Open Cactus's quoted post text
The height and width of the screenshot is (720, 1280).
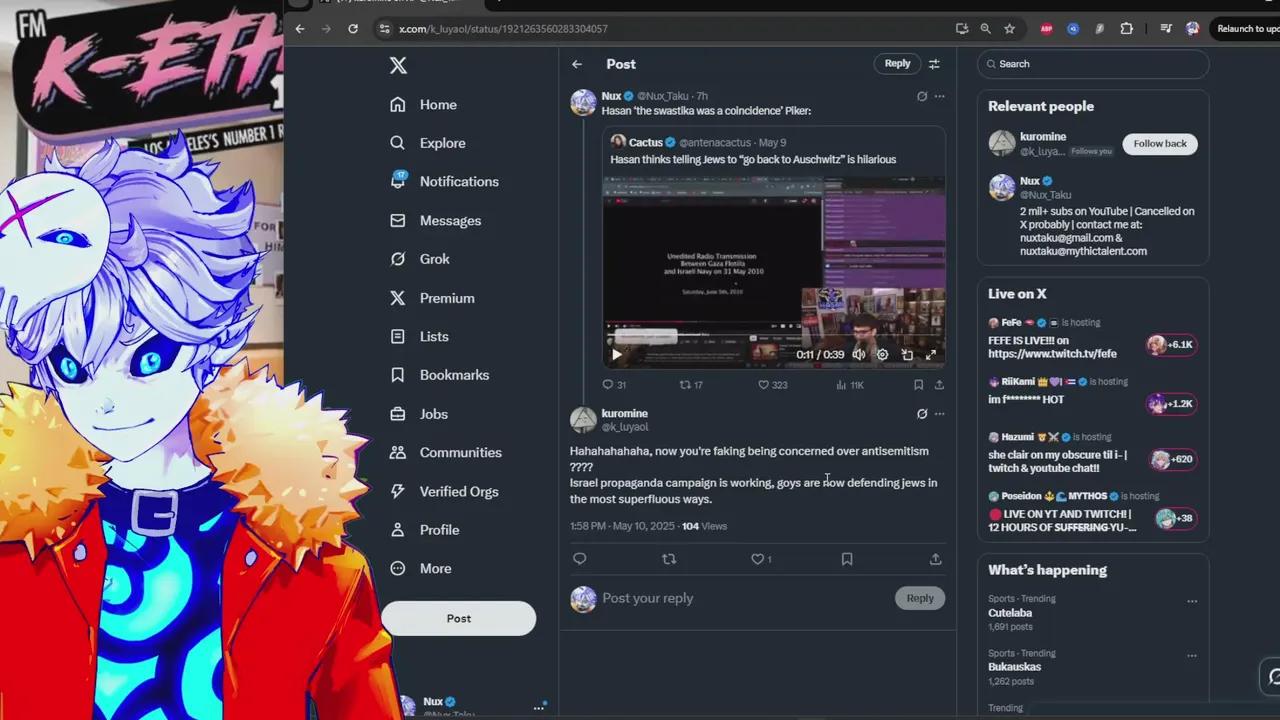[x=753, y=159]
